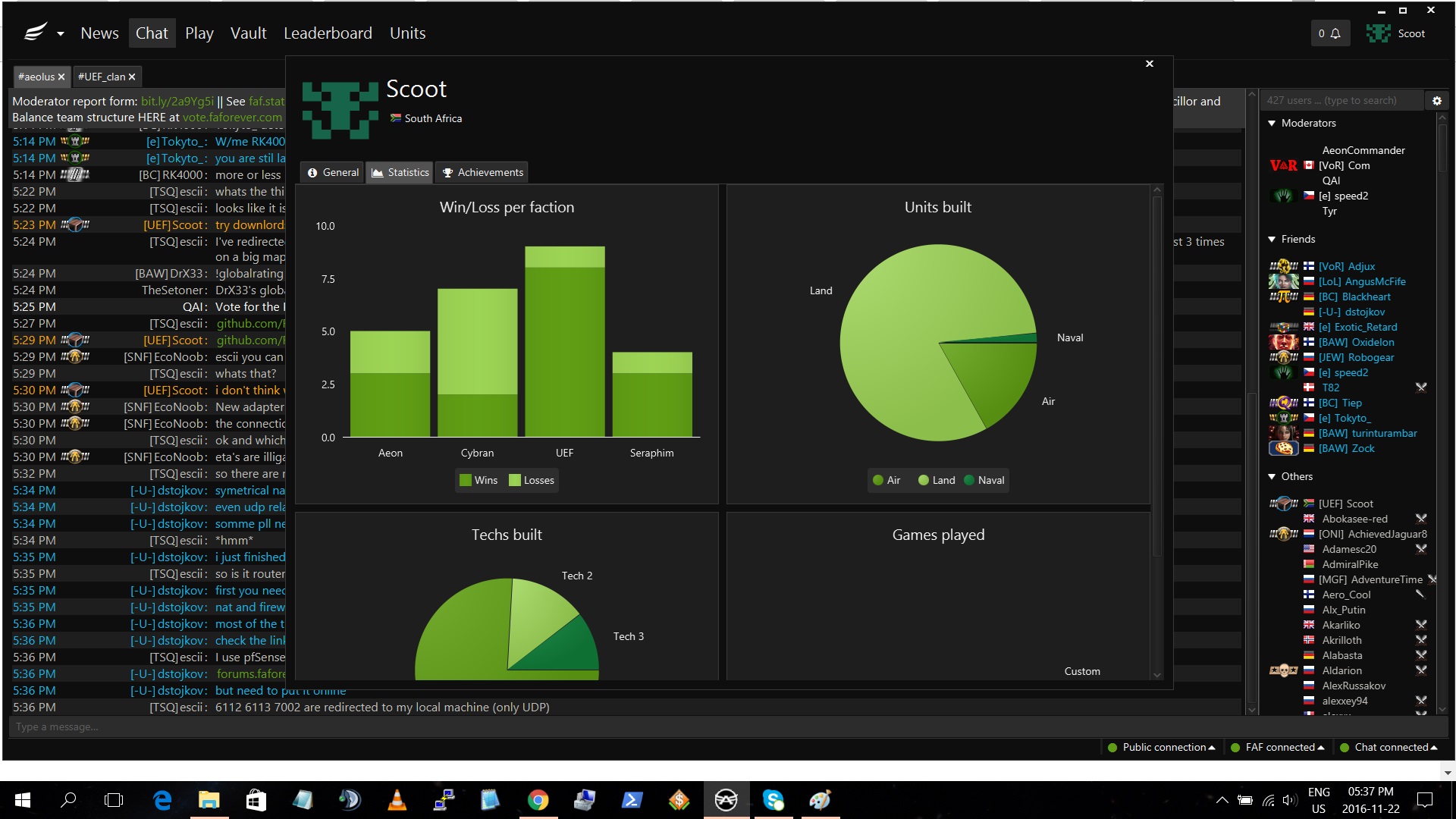
Task: Click the Losses legend swatch
Action: pyautogui.click(x=515, y=480)
